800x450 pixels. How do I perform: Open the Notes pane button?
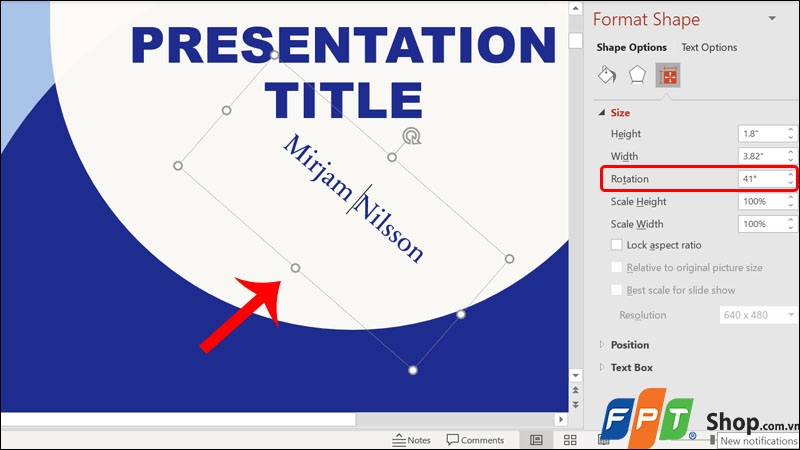pos(411,440)
